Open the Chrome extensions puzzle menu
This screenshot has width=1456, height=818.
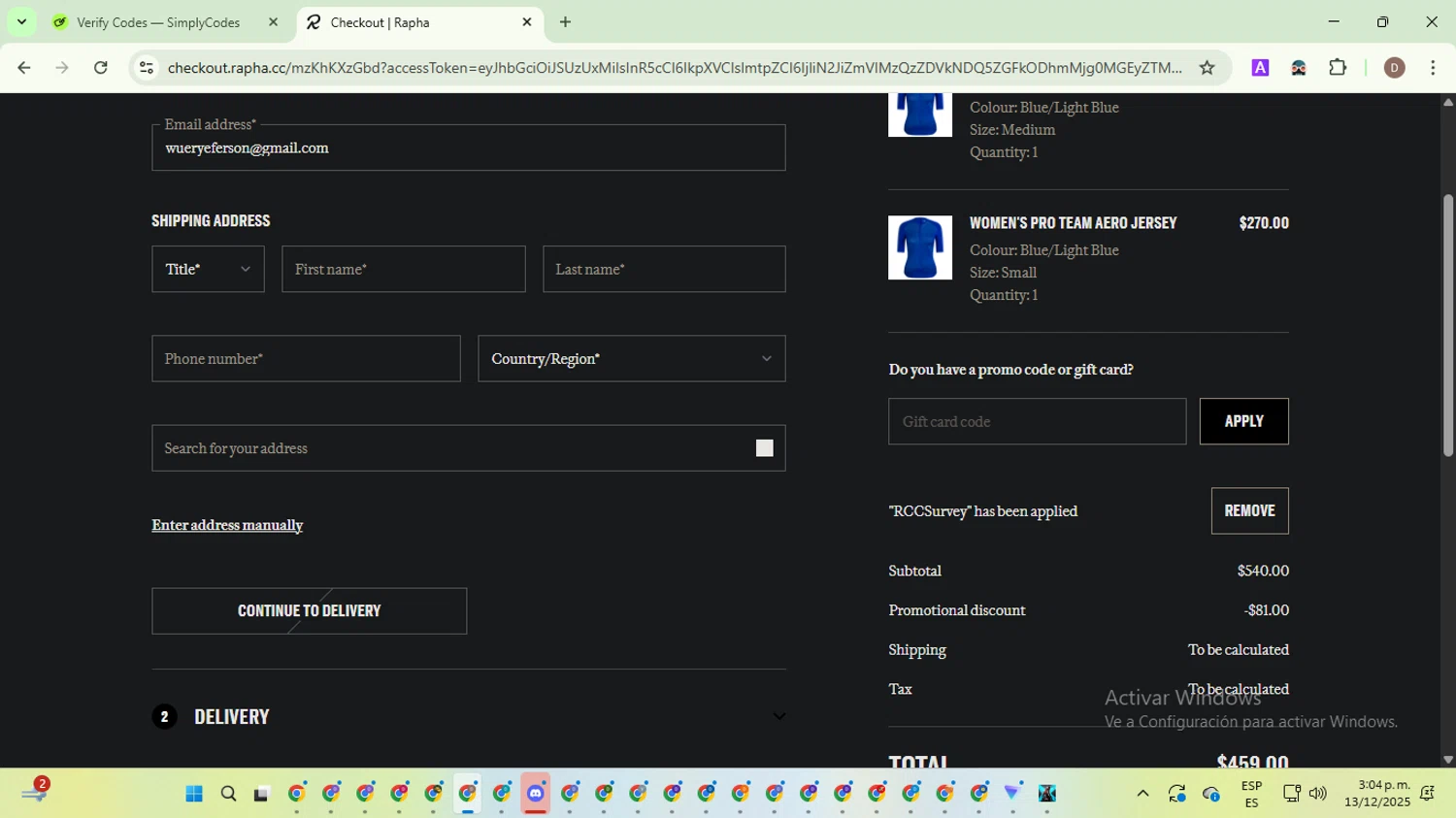(1338, 68)
